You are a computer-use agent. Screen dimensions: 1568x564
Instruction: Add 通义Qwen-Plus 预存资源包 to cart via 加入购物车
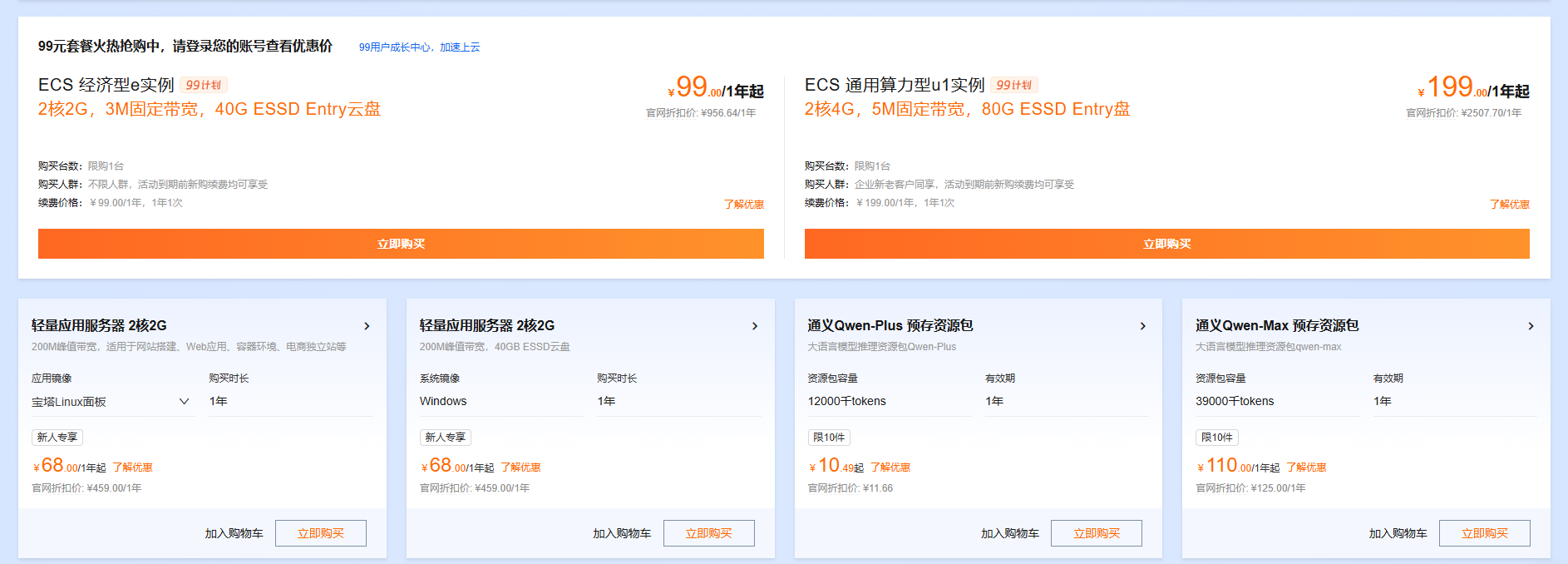[1010, 534]
